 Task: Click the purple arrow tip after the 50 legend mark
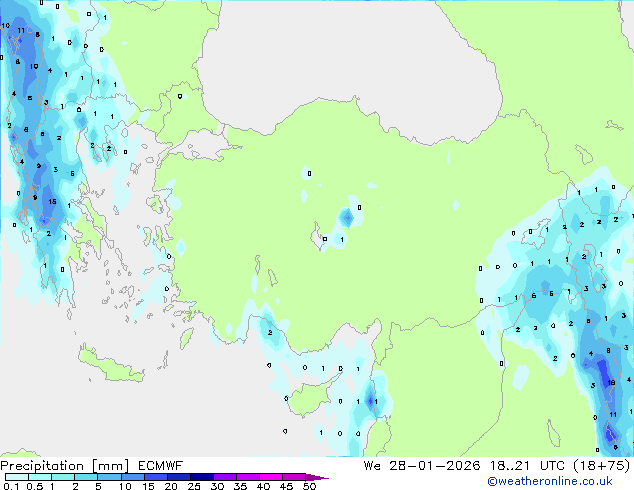tap(317, 477)
